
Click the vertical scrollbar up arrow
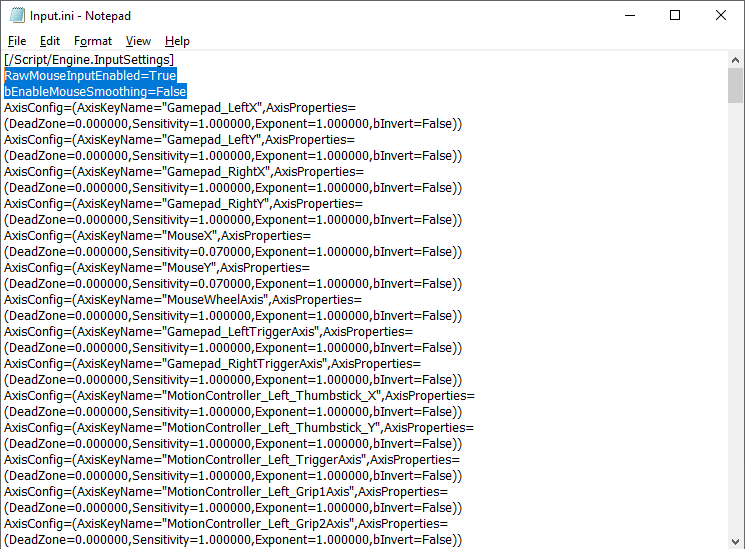pyautogui.click(x=735, y=60)
